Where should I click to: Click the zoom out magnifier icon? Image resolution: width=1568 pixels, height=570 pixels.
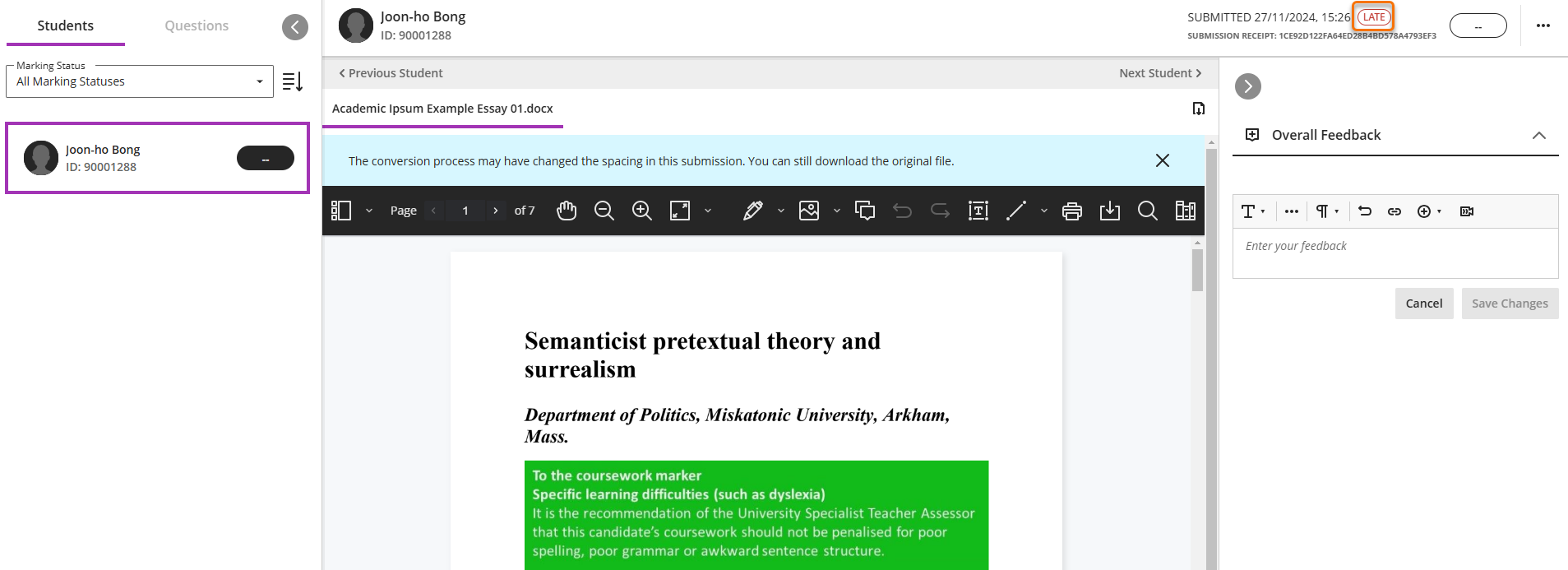(604, 211)
